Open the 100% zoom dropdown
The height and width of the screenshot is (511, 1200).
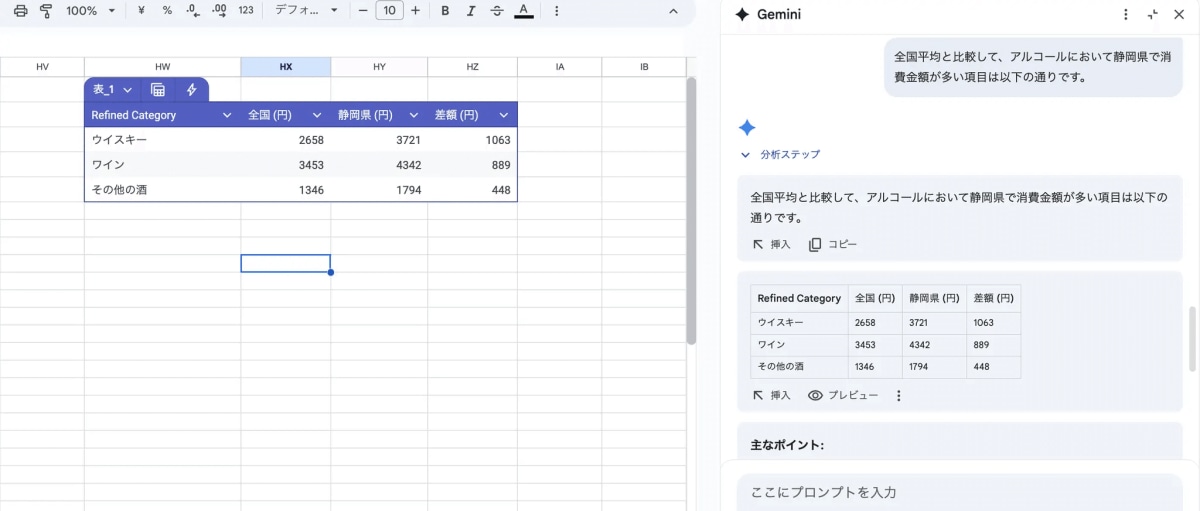90,11
